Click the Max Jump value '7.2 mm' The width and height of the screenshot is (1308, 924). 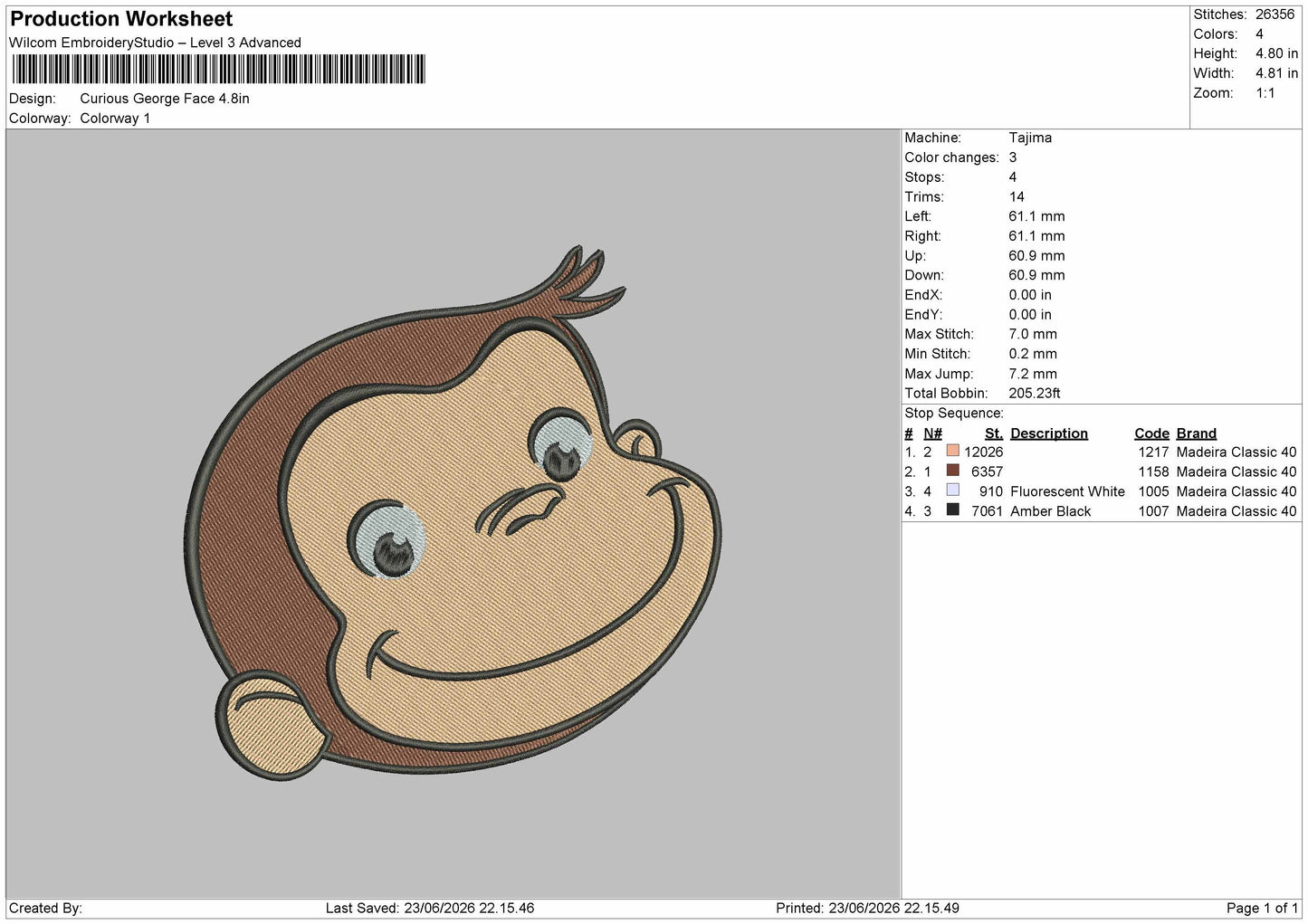pyautogui.click(x=1033, y=374)
